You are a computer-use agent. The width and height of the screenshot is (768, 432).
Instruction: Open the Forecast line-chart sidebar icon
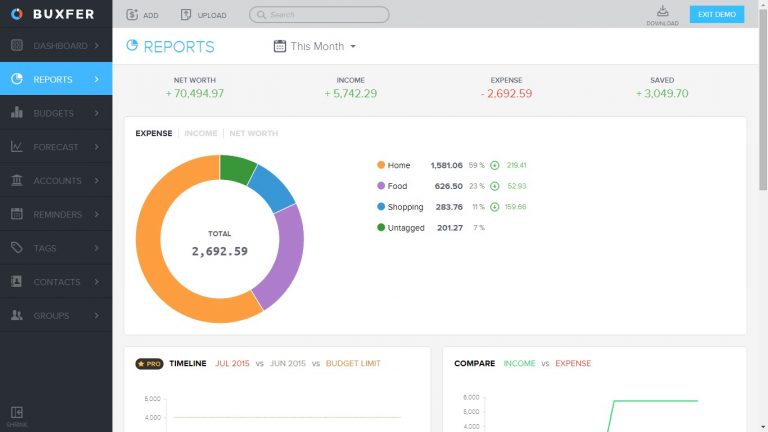[17, 147]
